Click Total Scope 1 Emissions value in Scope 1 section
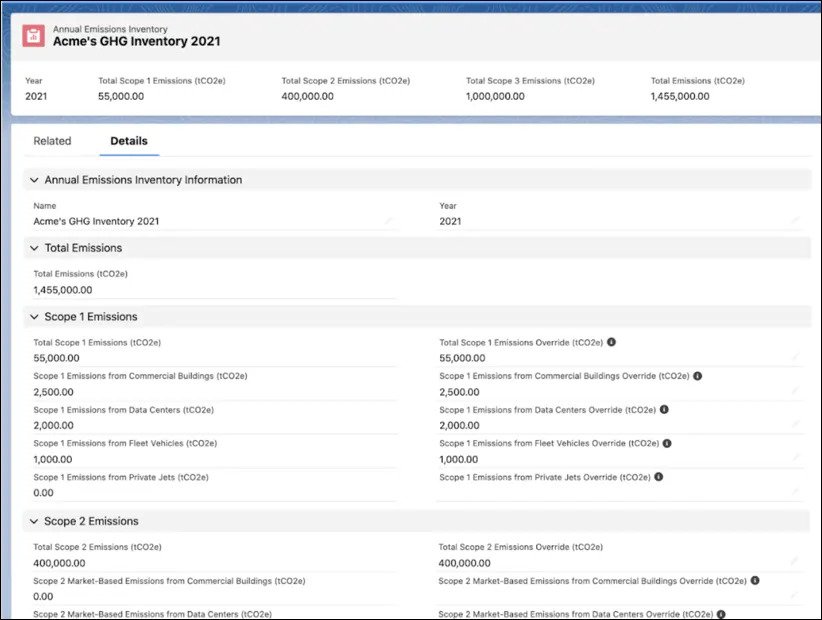The image size is (822, 620). (57, 358)
